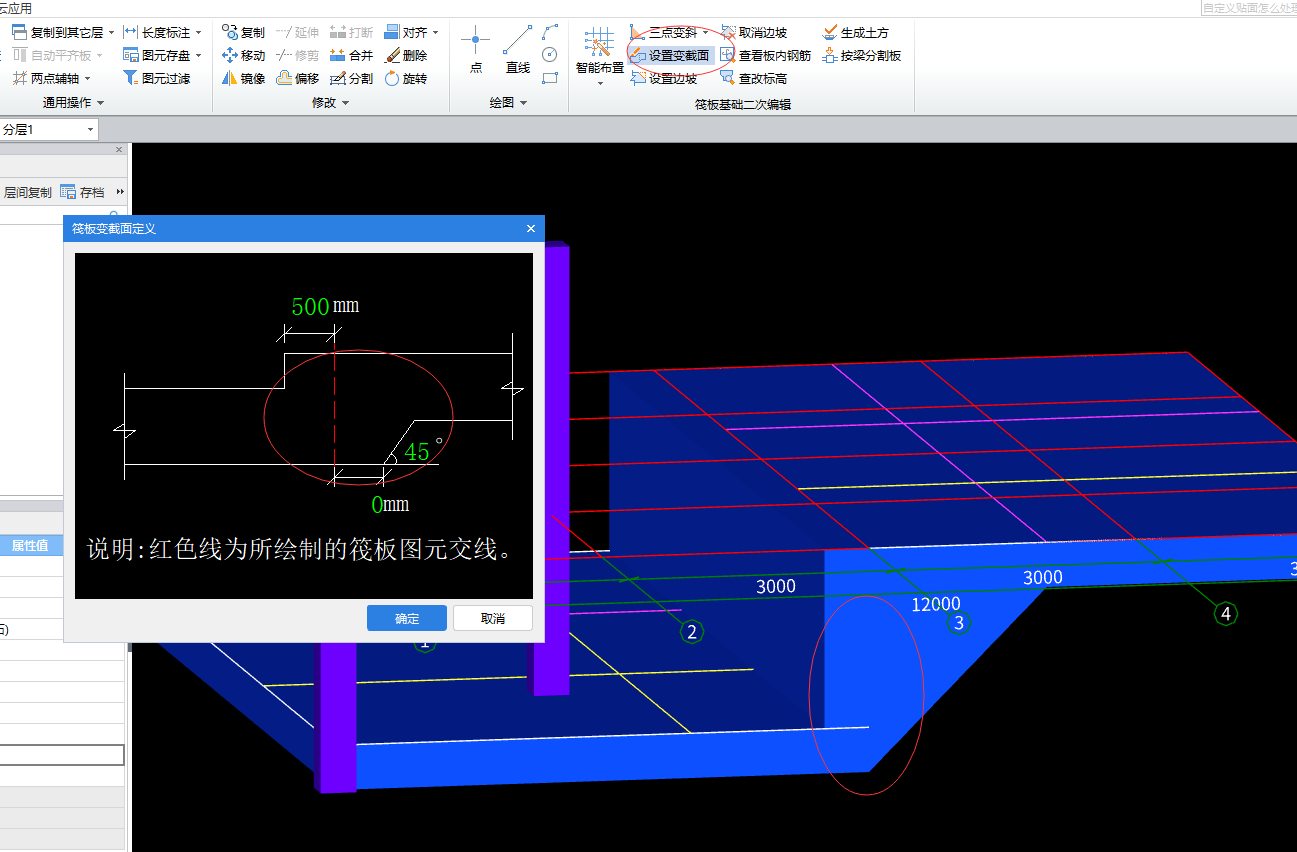Select the rectangle drawing tool in 绘图 group
Image resolution: width=1297 pixels, height=852 pixels.
[x=549, y=78]
